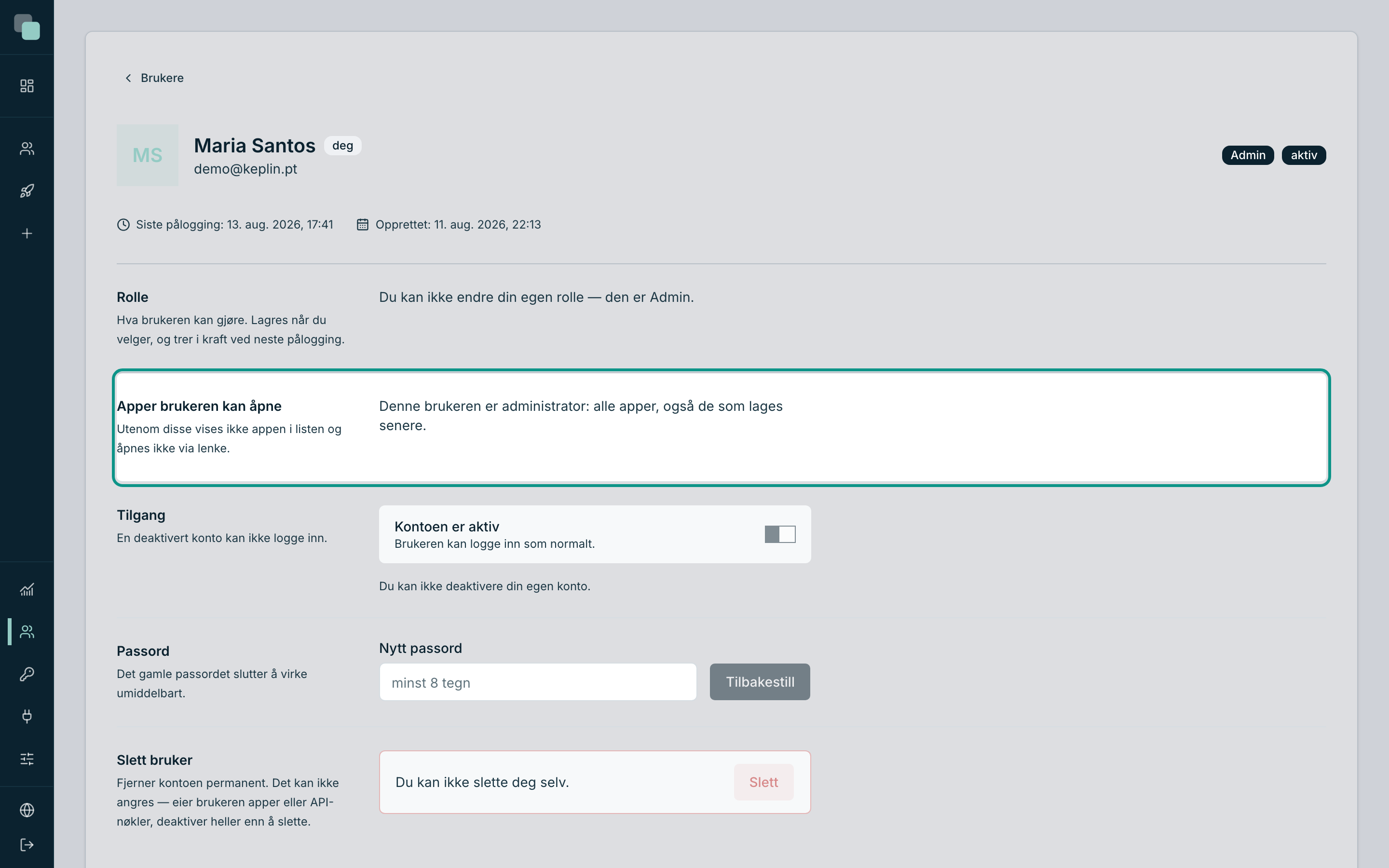Click the globe language icon
Viewport: 1389px width, 868px height.
click(x=27, y=810)
